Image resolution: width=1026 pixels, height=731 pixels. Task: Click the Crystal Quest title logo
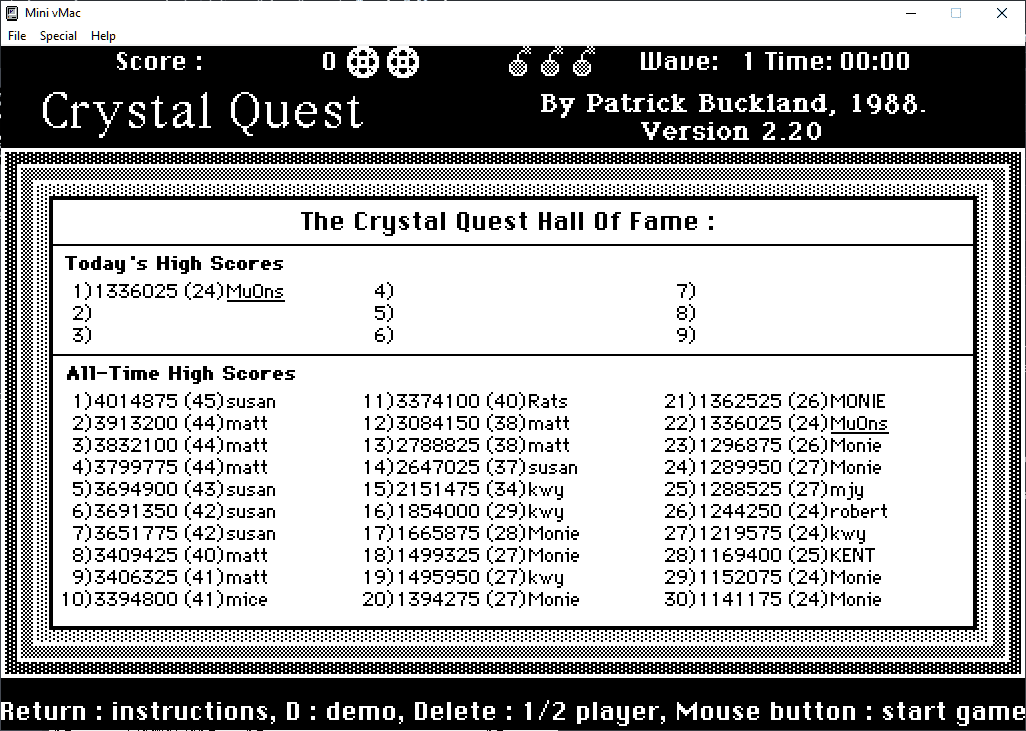coord(202,113)
